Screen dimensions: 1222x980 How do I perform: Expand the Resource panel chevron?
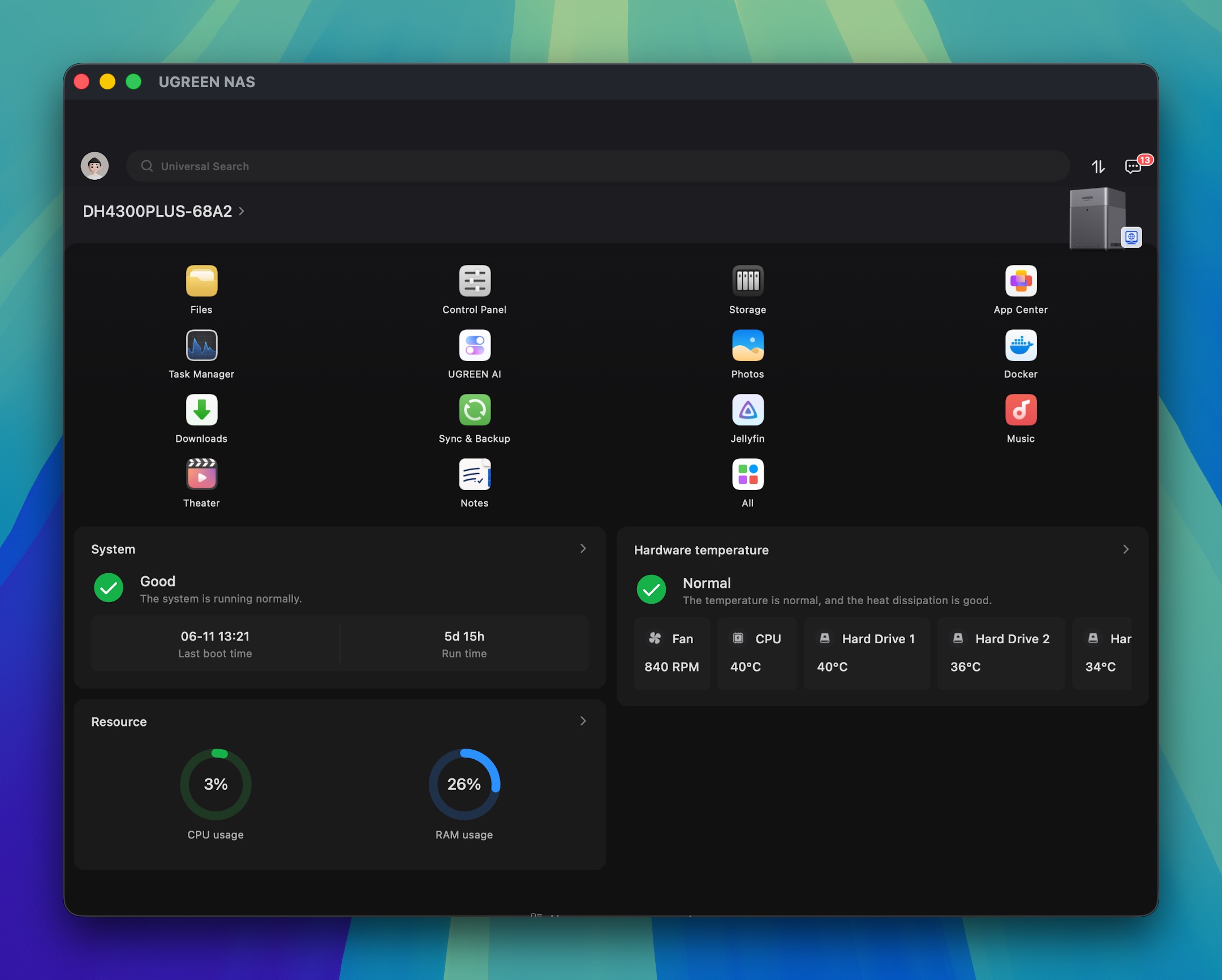click(x=583, y=721)
